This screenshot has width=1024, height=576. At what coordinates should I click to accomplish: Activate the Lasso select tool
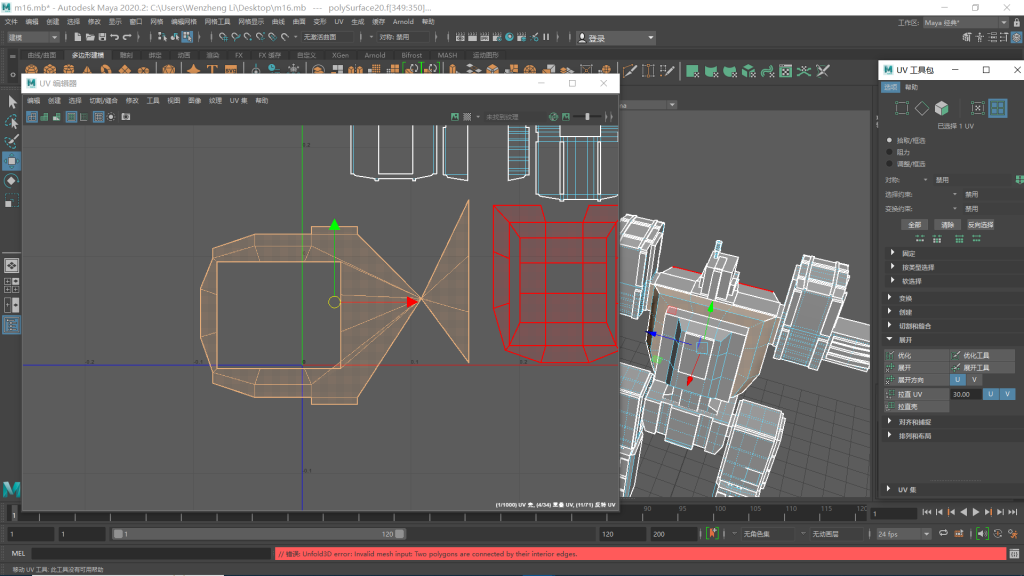pos(12,121)
